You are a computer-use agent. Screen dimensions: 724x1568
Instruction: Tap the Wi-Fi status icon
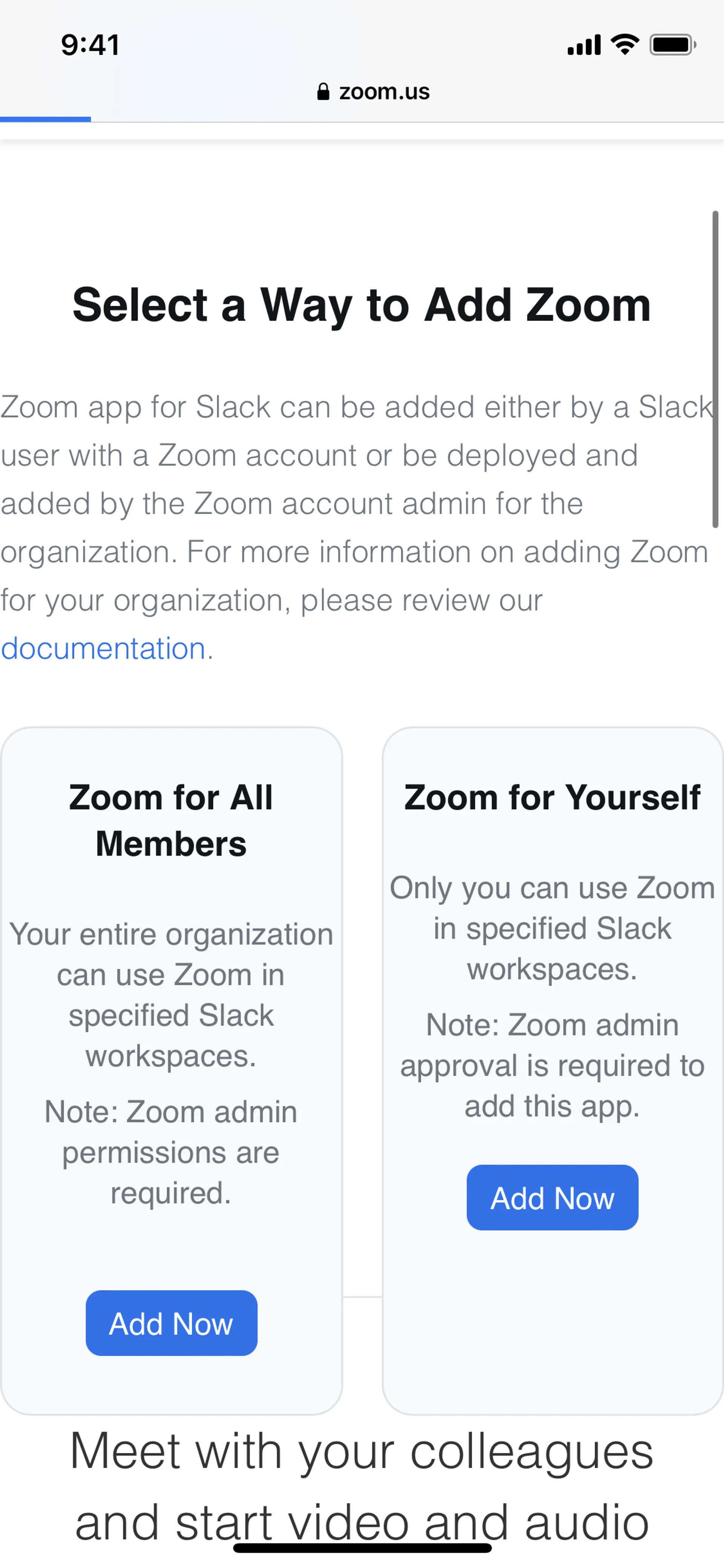point(625,45)
